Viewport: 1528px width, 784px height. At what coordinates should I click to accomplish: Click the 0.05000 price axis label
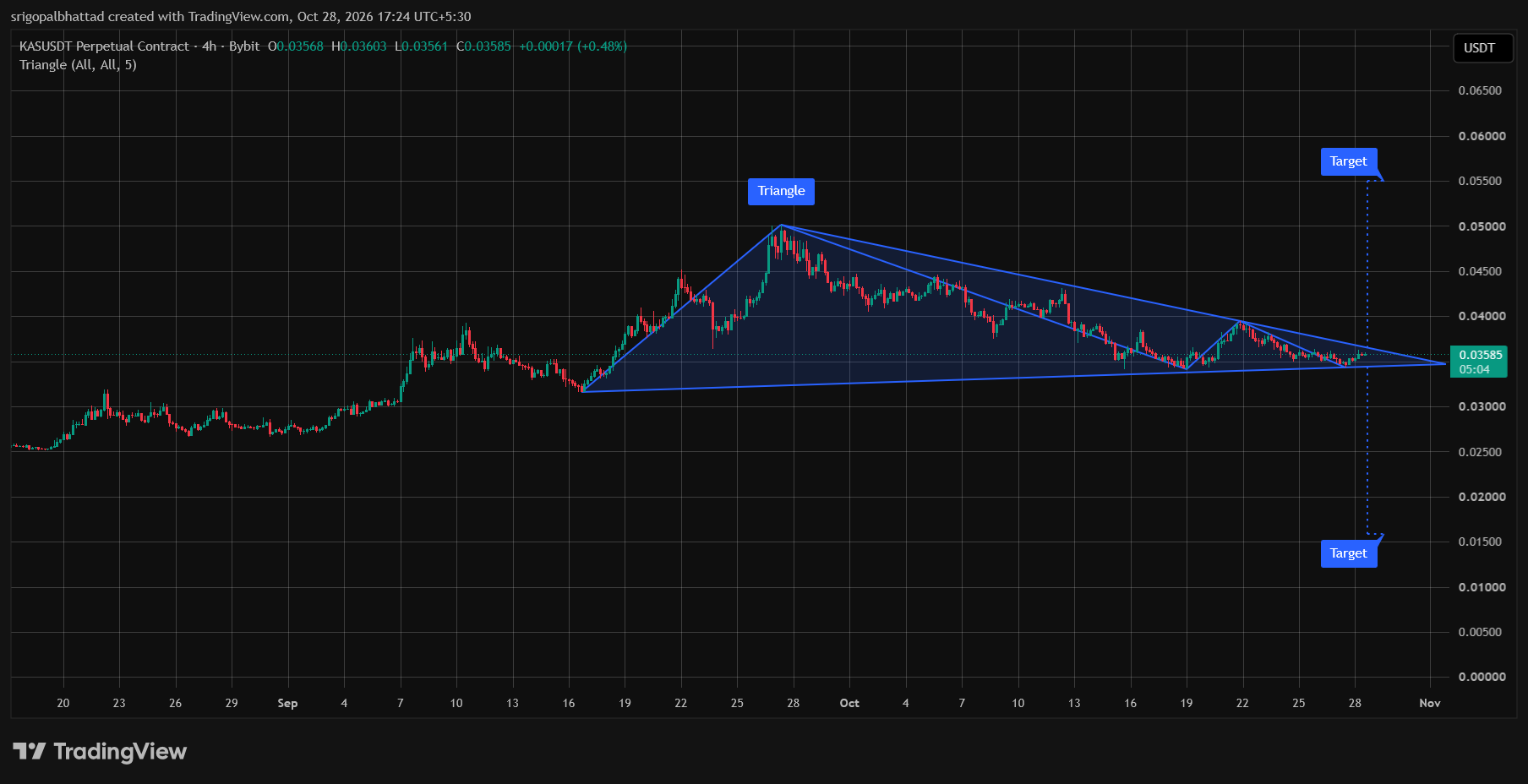1482,226
